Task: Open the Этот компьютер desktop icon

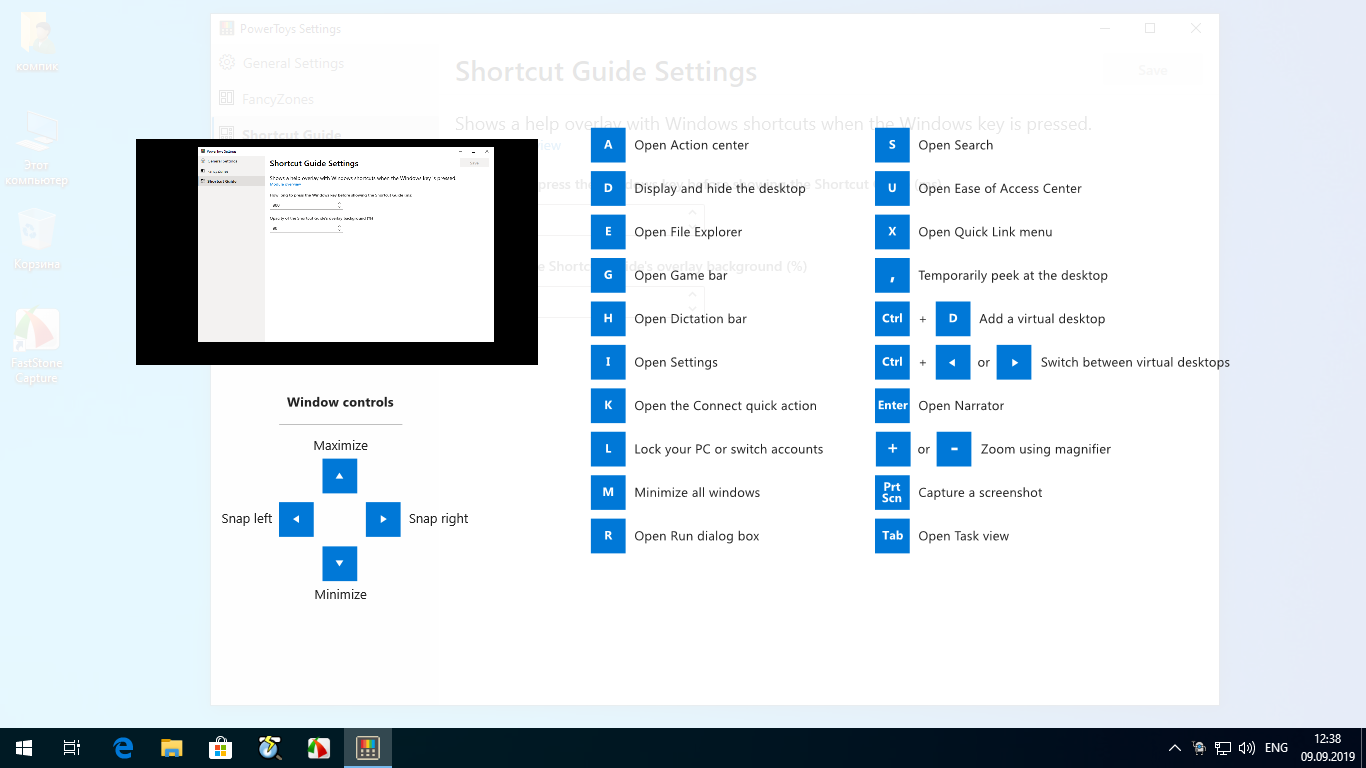Action: (37, 148)
